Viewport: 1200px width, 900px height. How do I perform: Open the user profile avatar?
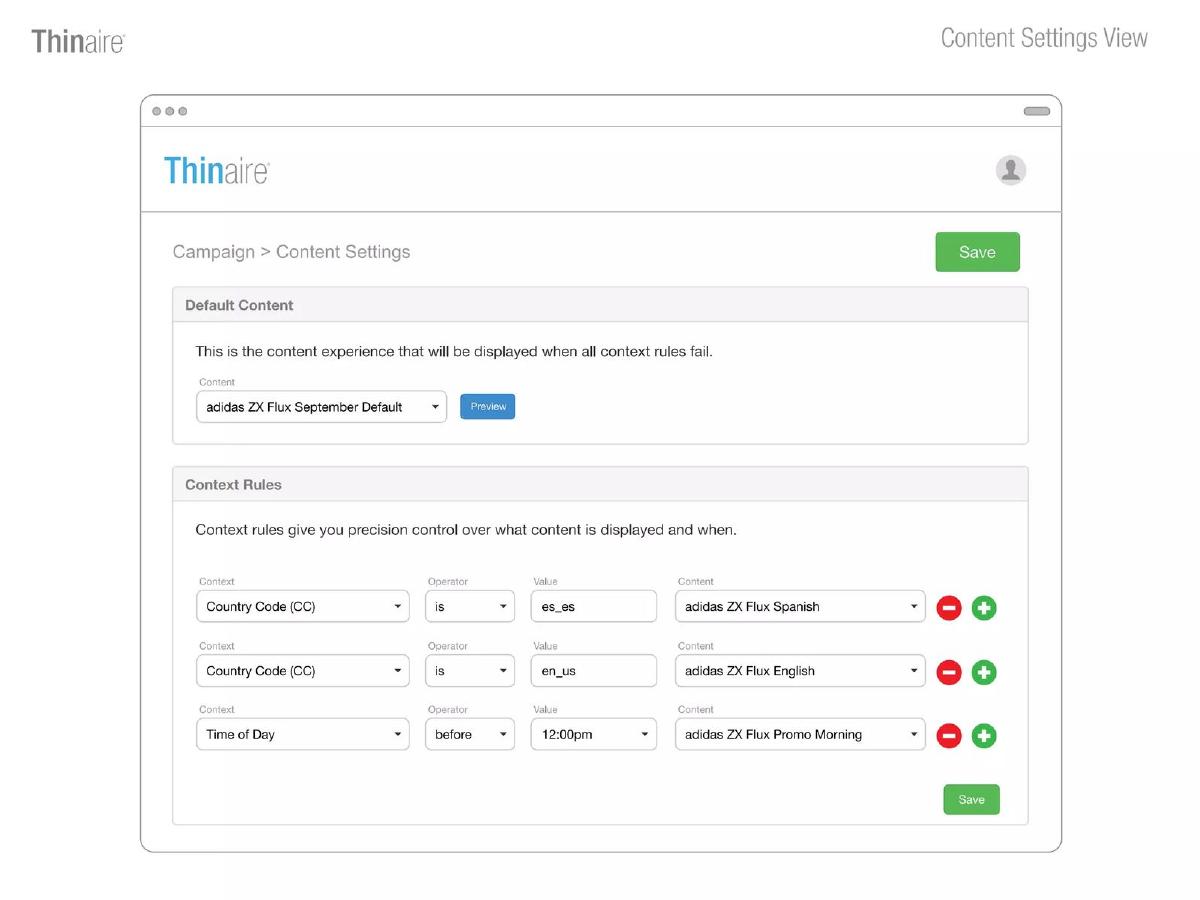1011,170
